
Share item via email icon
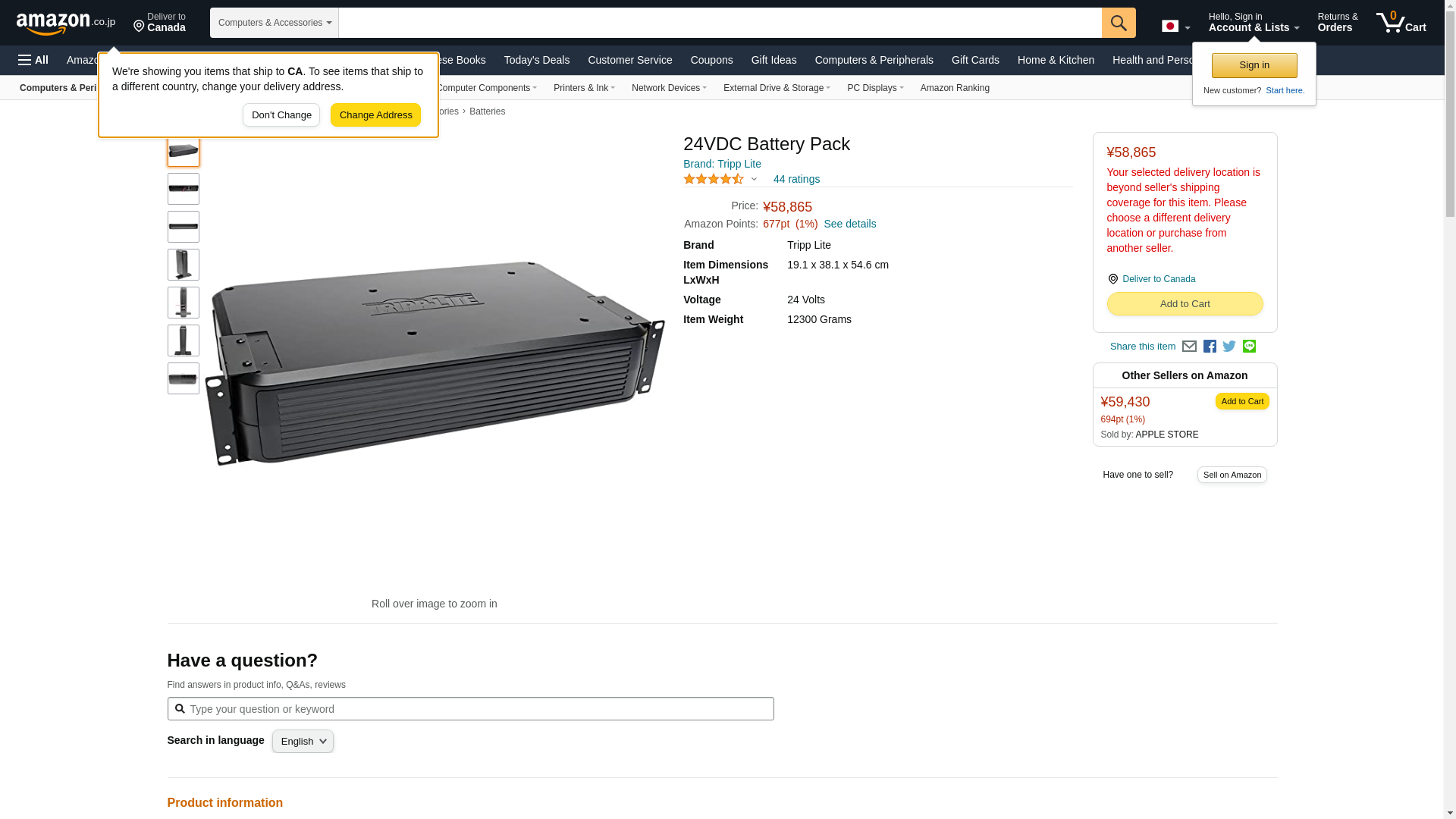[1189, 347]
